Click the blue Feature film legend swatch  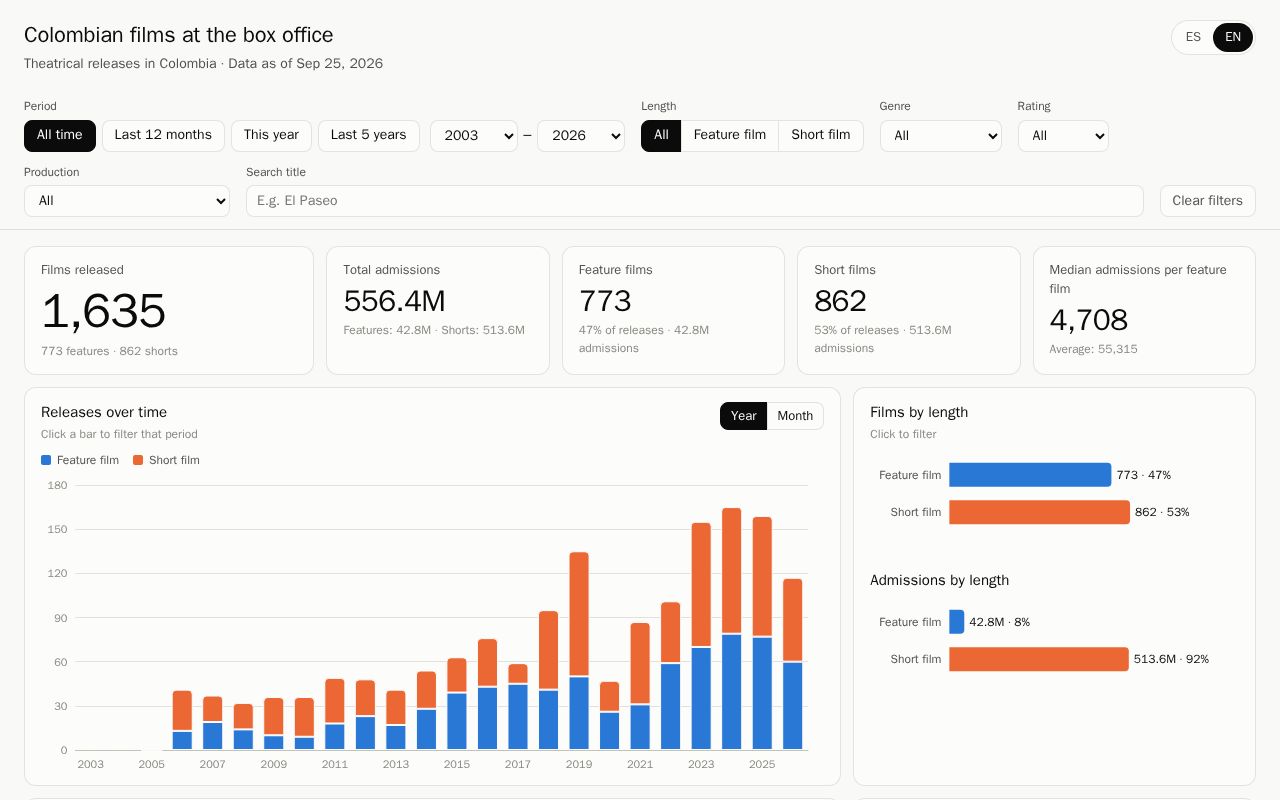tap(46, 460)
